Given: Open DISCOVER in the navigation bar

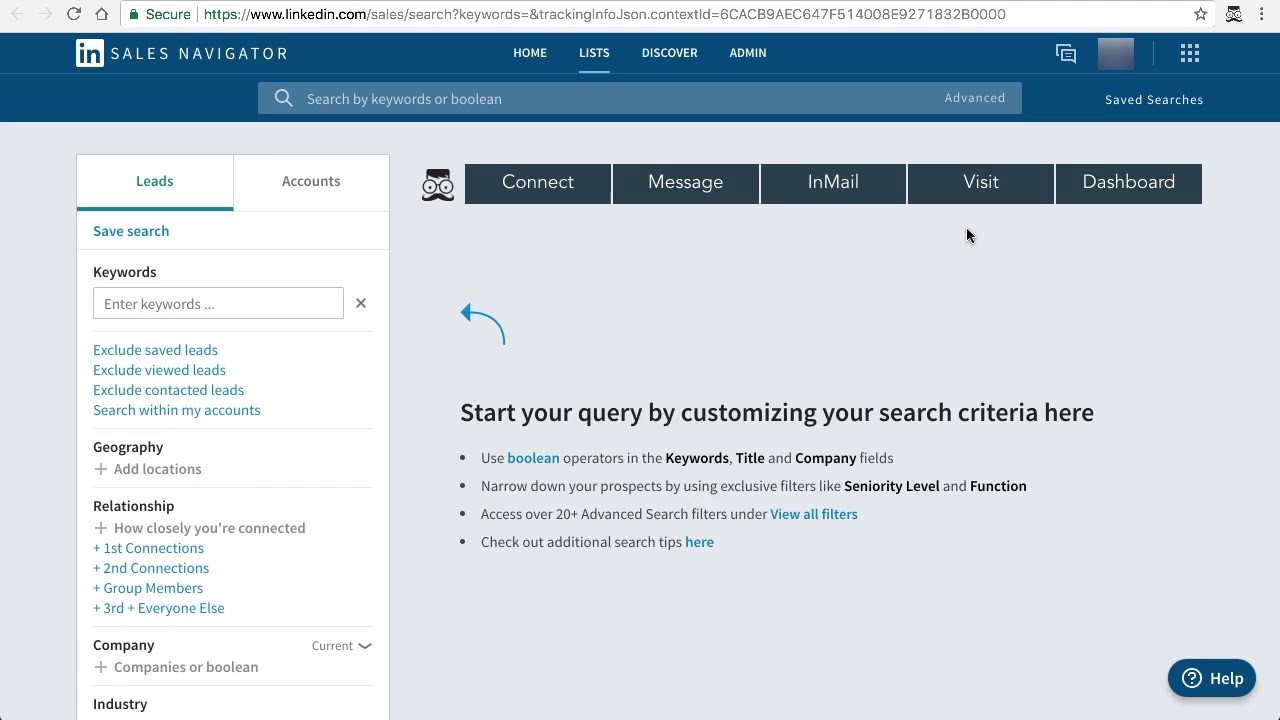Looking at the screenshot, I should 670,53.
